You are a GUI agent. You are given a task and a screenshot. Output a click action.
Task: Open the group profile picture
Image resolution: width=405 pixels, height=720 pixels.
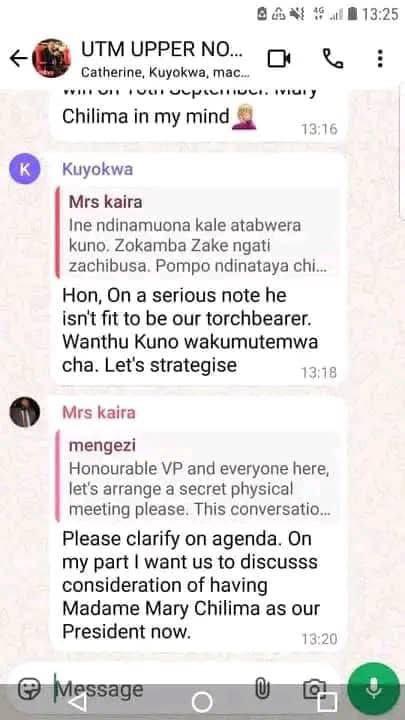[x=51, y=58]
